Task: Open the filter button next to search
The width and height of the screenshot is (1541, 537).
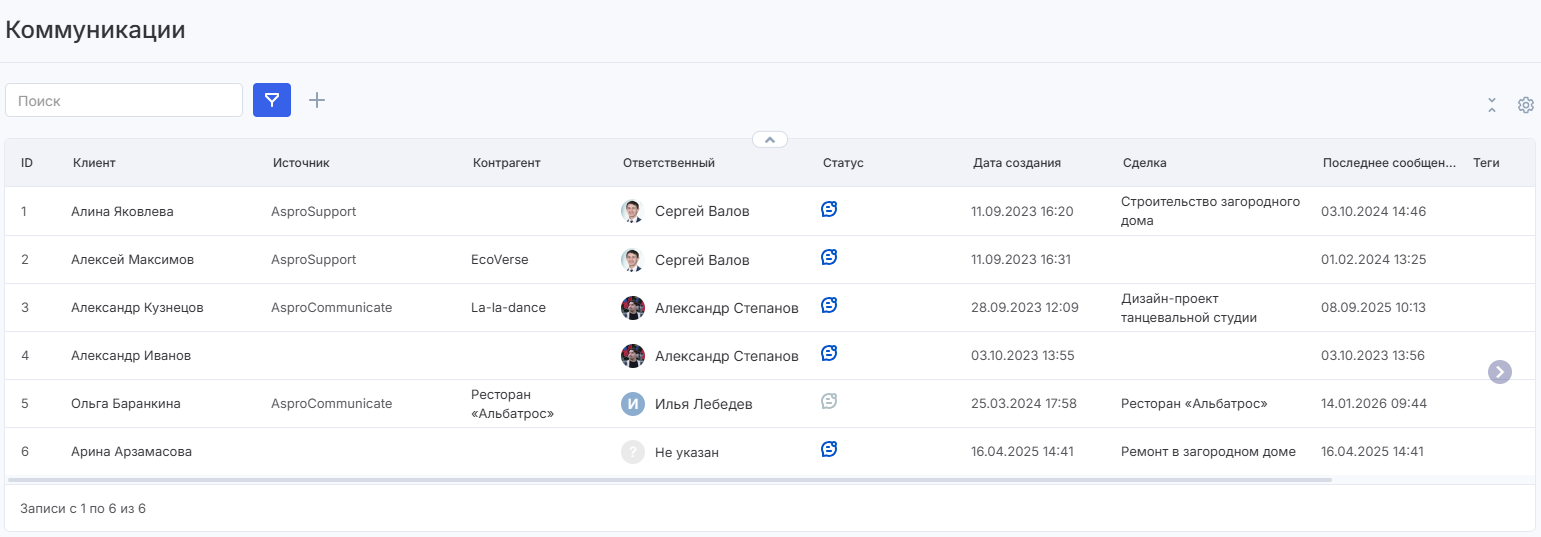Action: (271, 100)
